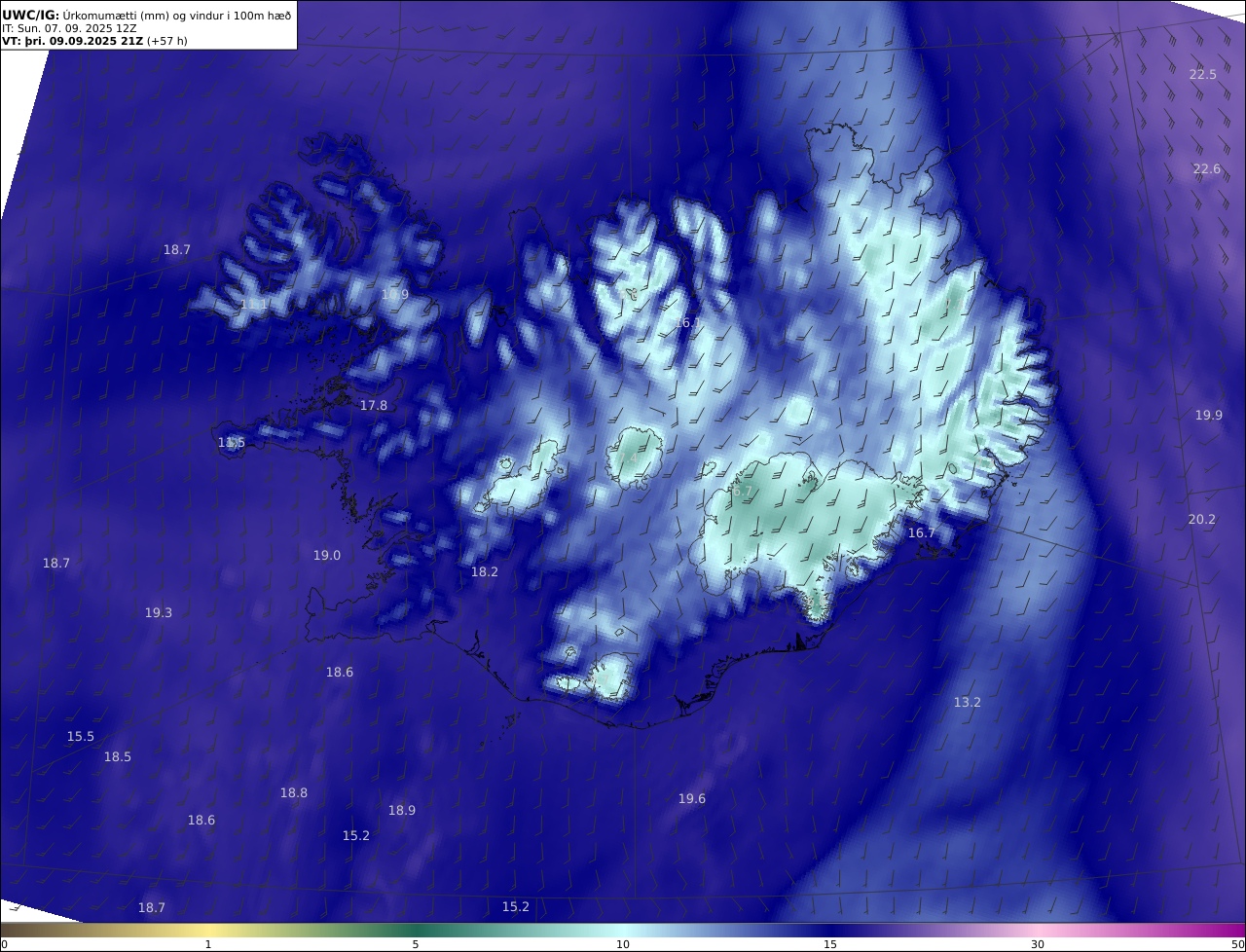The height and width of the screenshot is (952, 1246).
Task: Select the 18.8 value label
Action: (x=294, y=793)
